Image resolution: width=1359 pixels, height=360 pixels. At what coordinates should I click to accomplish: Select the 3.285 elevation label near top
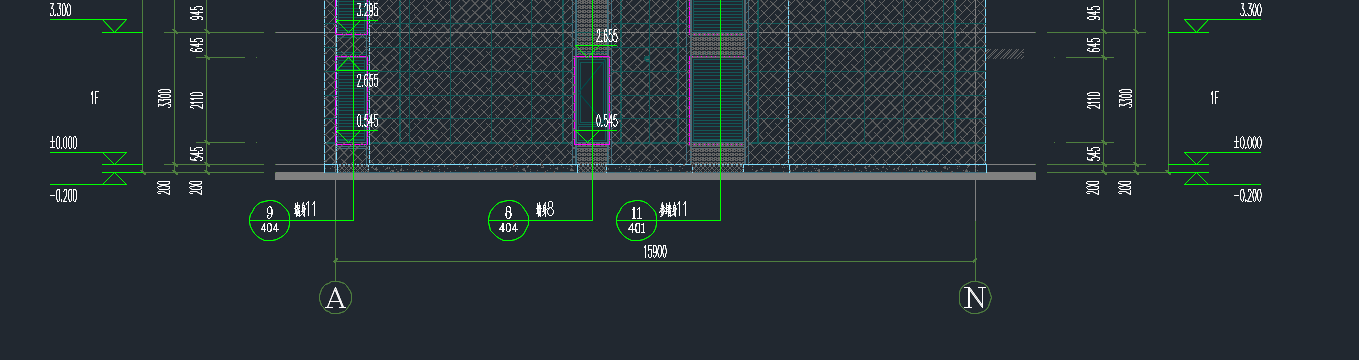click(367, 12)
